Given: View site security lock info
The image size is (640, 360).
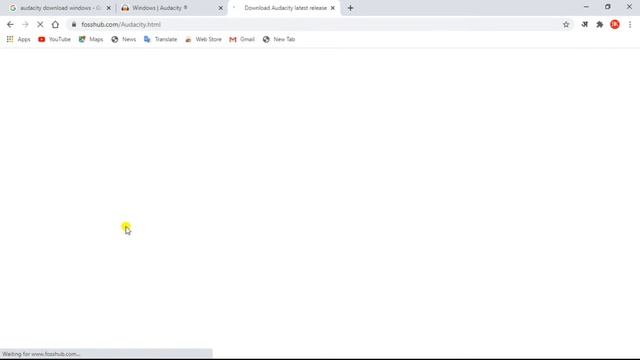Looking at the screenshot, I should click(x=74, y=24).
